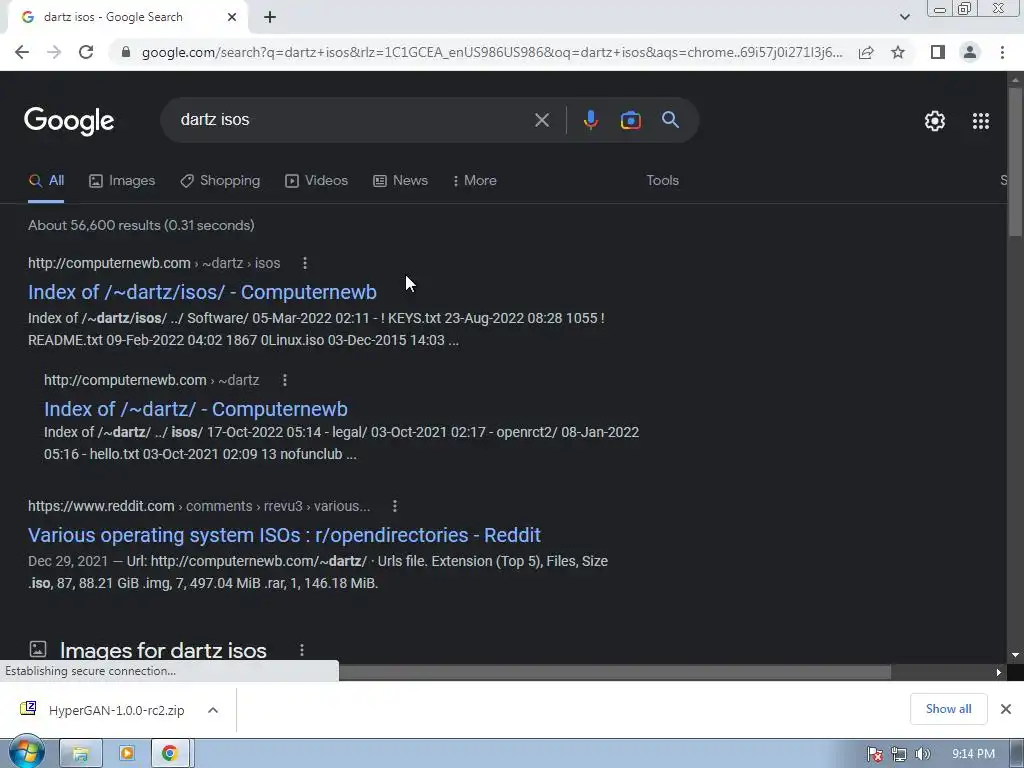Go back with the browser back arrow

[x=22, y=52]
